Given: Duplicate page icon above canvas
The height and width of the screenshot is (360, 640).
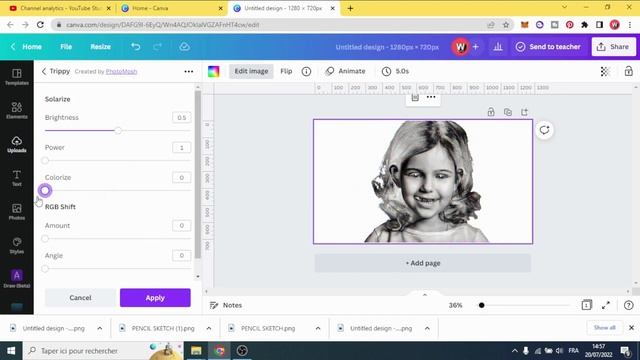Looking at the screenshot, I should (508, 112).
